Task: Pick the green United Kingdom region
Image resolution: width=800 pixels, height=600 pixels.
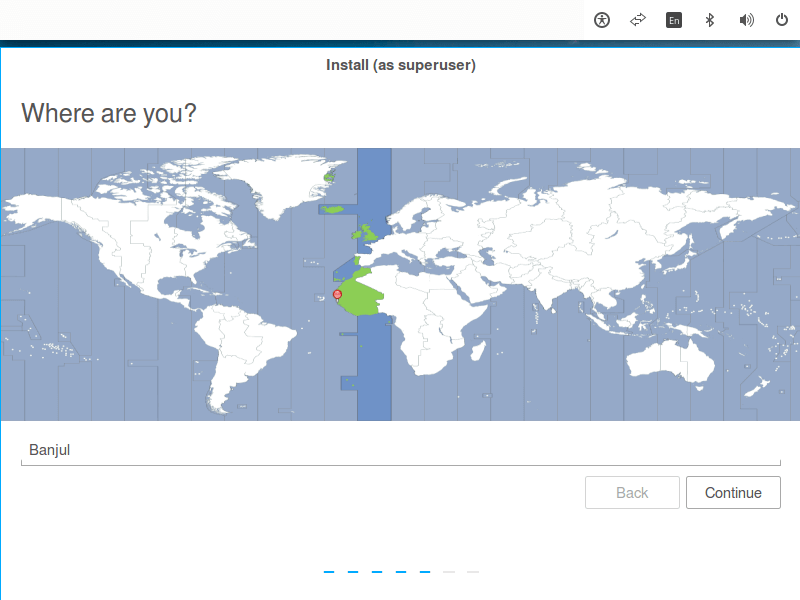Action: tap(368, 233)
